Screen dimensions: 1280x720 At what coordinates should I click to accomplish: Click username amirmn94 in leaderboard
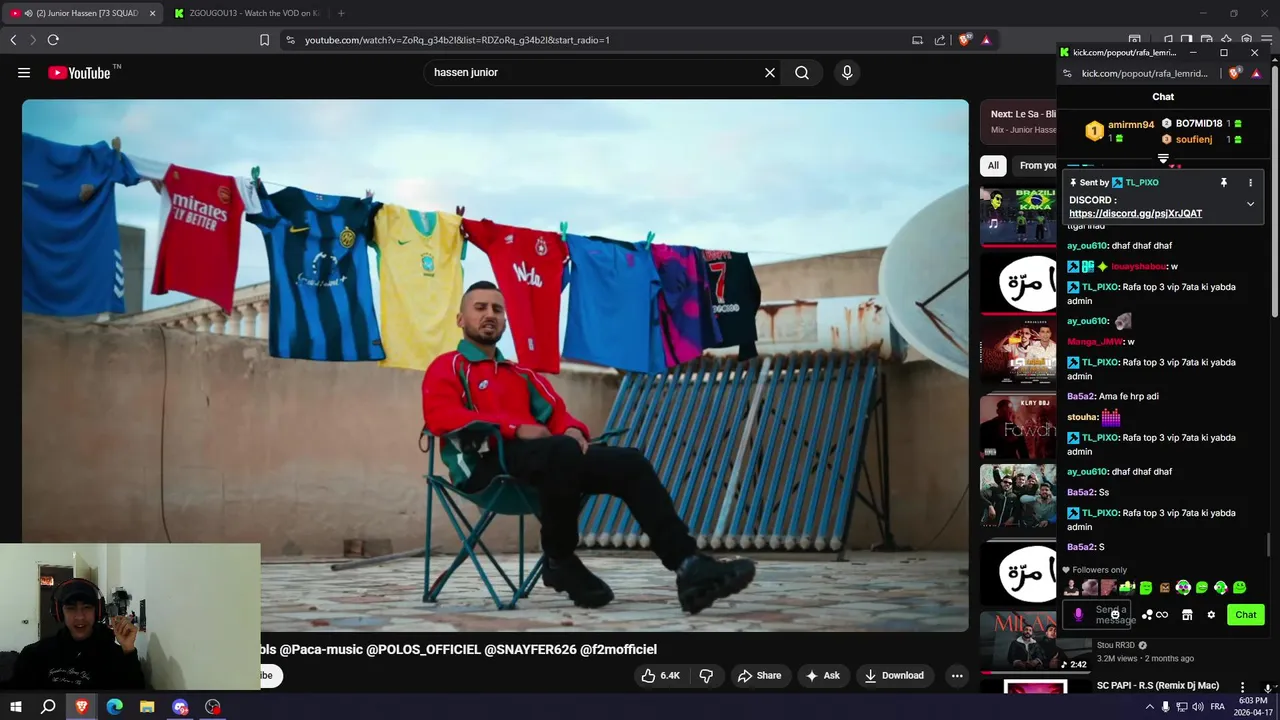pos(1131,125)
